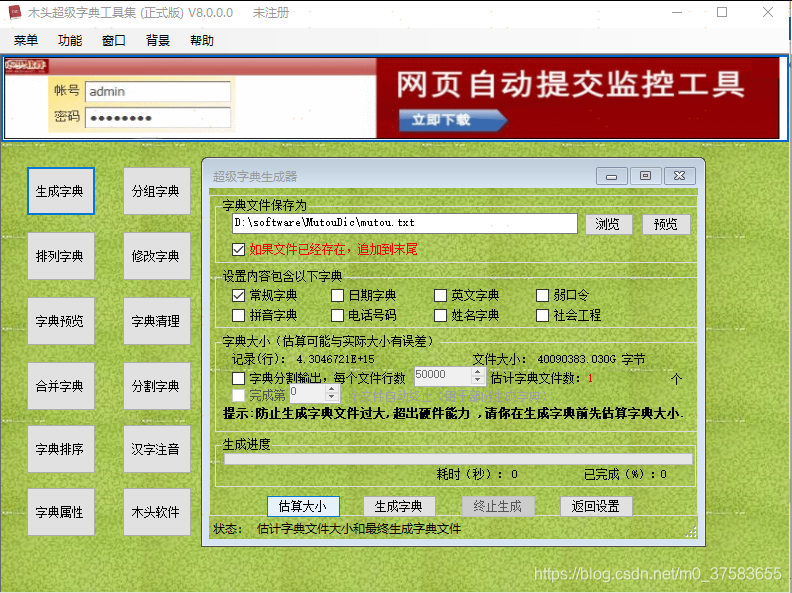The height and width of the screenshot is (593, 792).
Task: Open the 排列字典 tool
Action: pyautogui.click(x=61, y=256)
